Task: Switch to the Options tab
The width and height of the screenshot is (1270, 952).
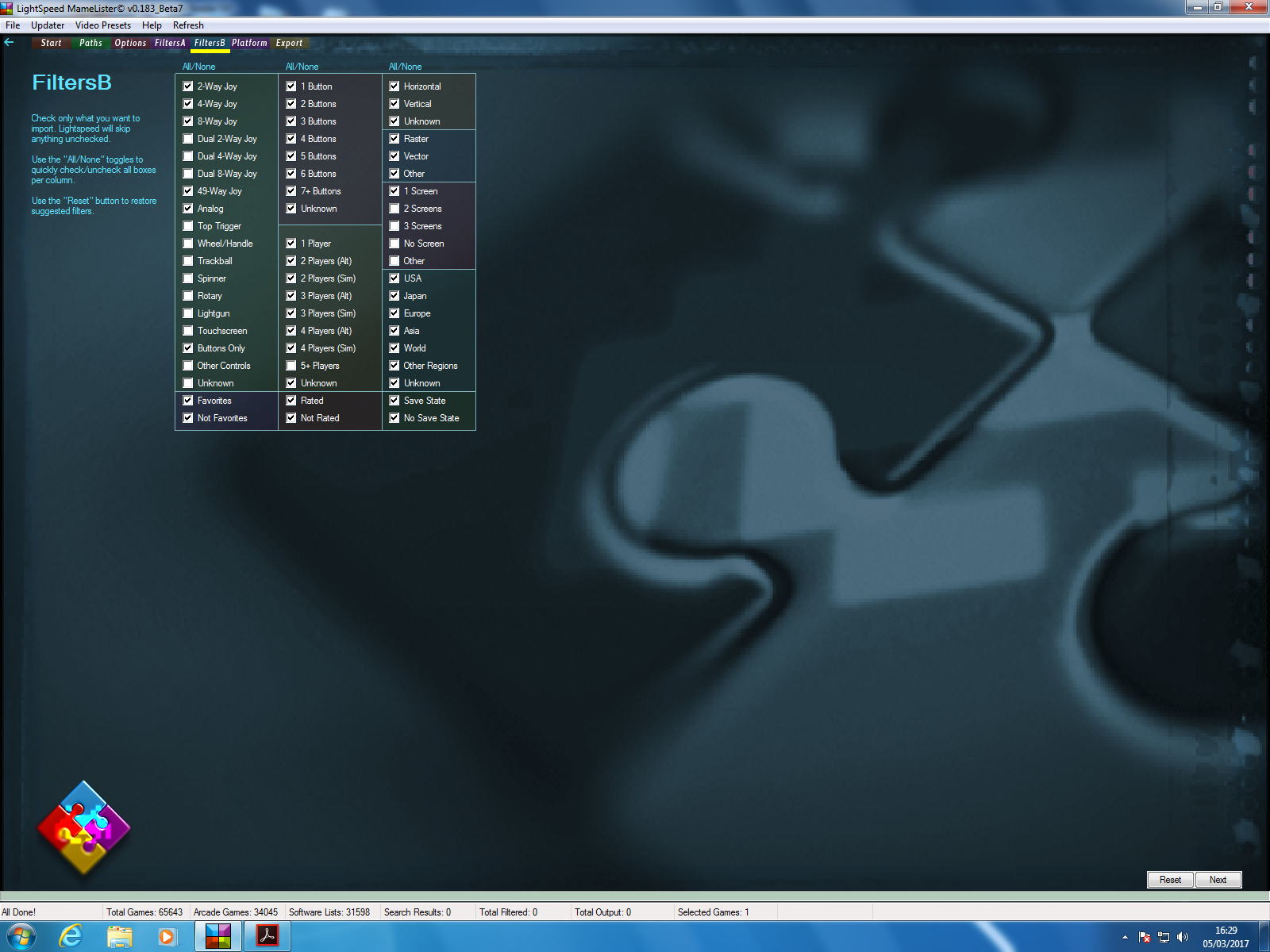Action: pos(130,43)
